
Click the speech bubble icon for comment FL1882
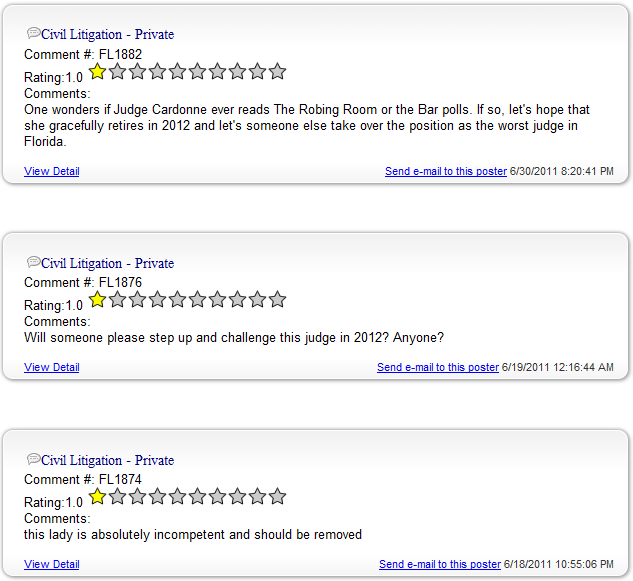(x=34, y=33)
